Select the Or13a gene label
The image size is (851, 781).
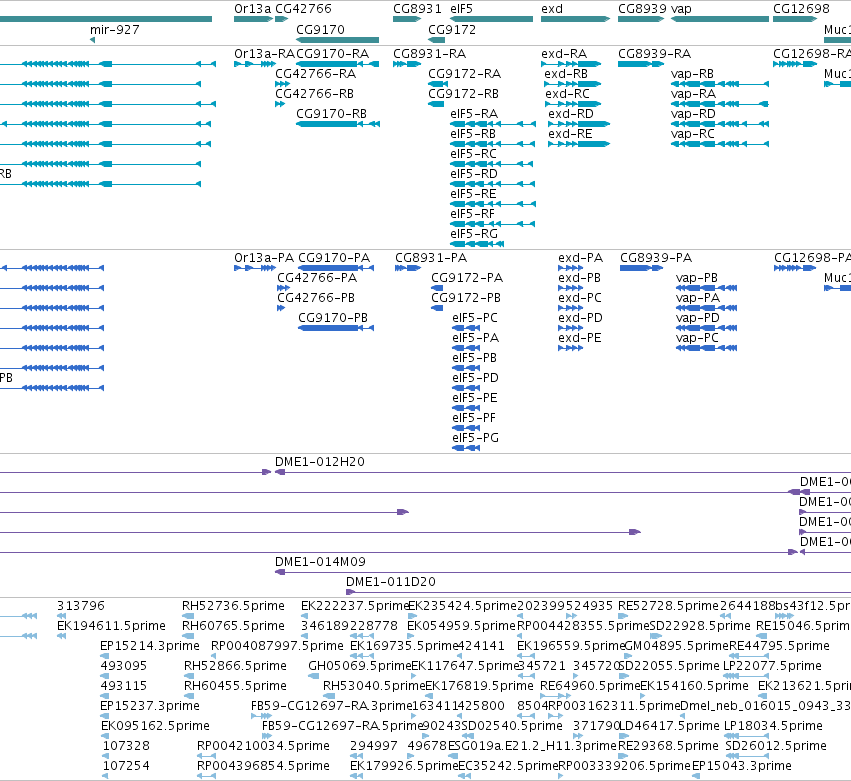click(252, 9)
